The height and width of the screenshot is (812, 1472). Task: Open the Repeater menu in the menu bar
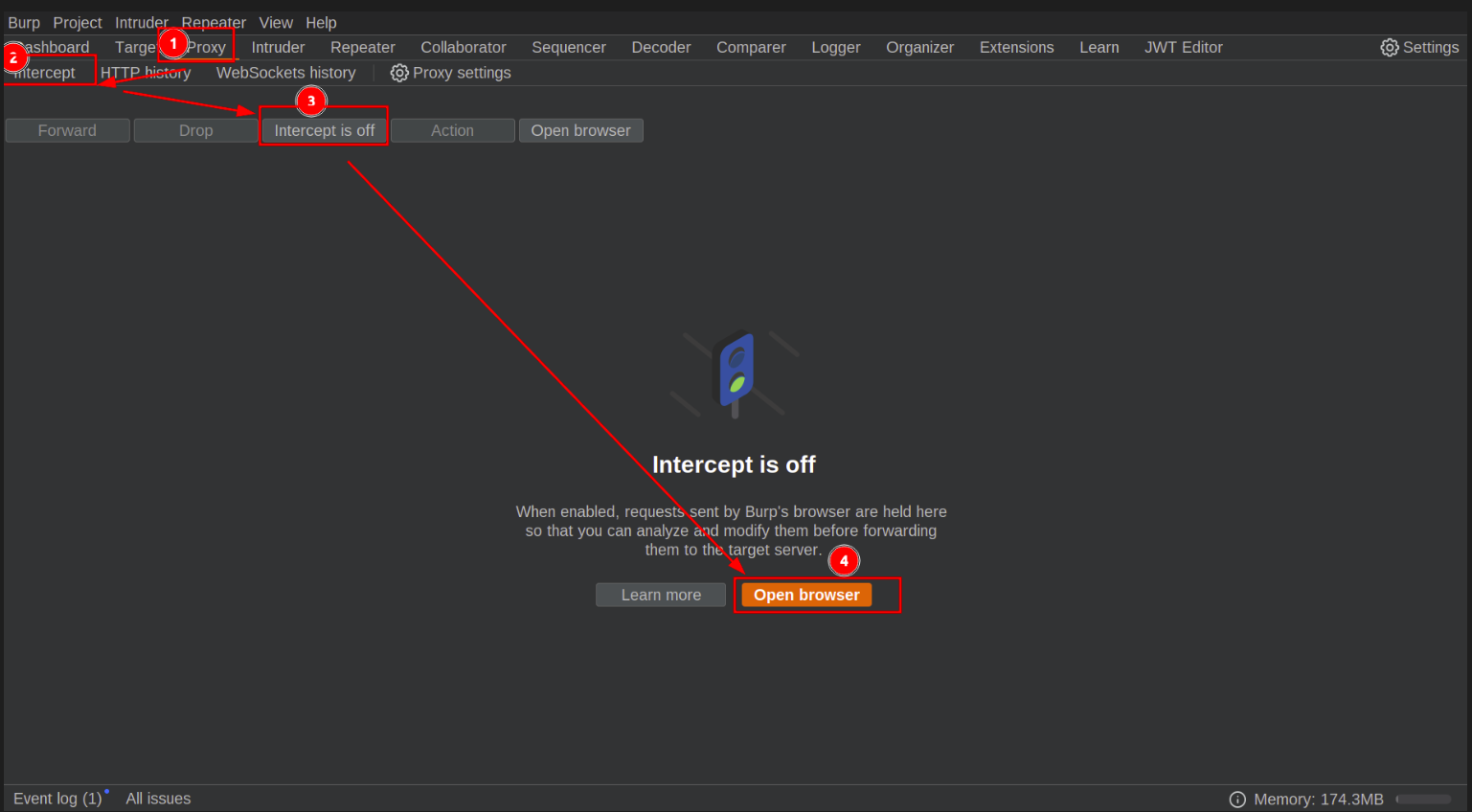click(214, 22)
